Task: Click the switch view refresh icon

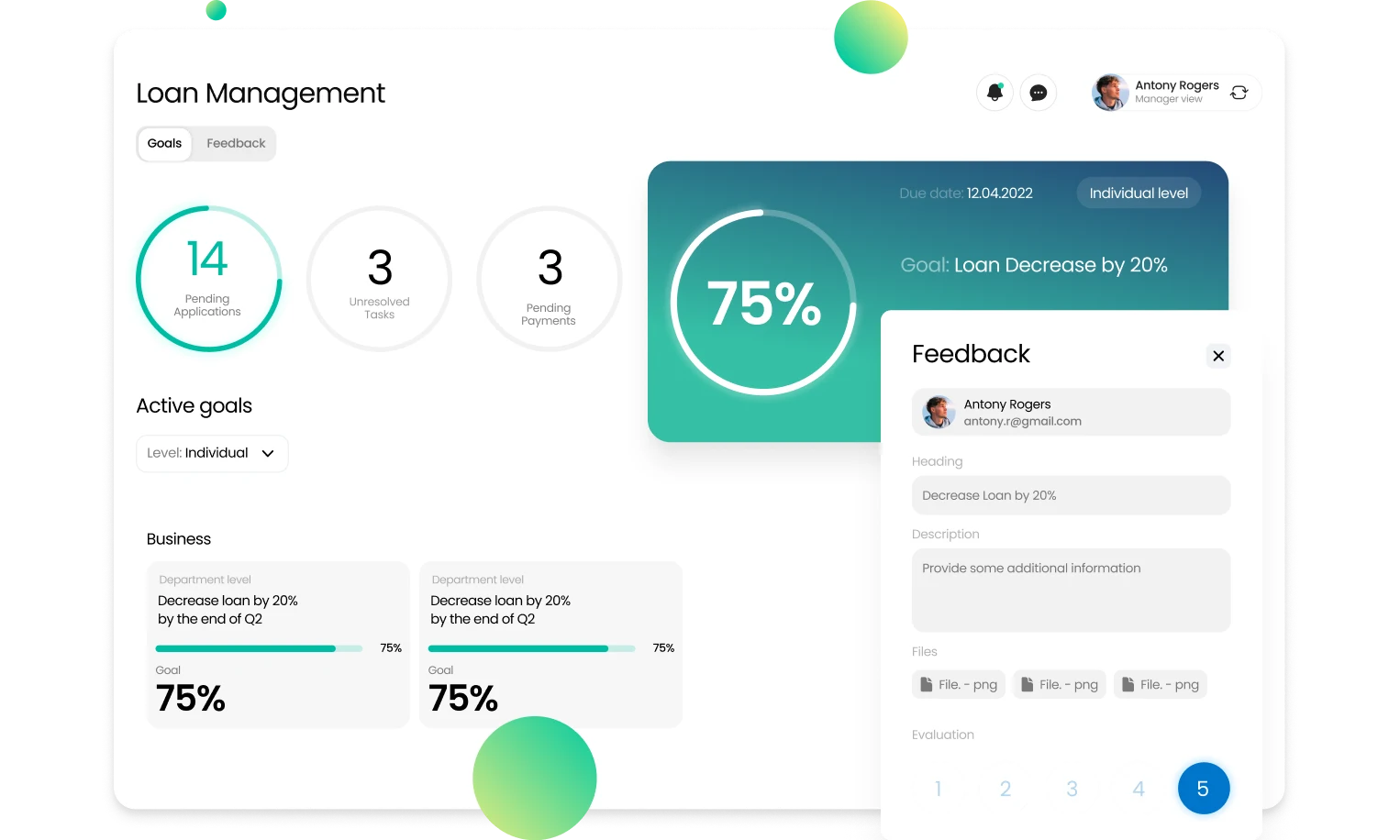Action: (x=1239, y=93)
